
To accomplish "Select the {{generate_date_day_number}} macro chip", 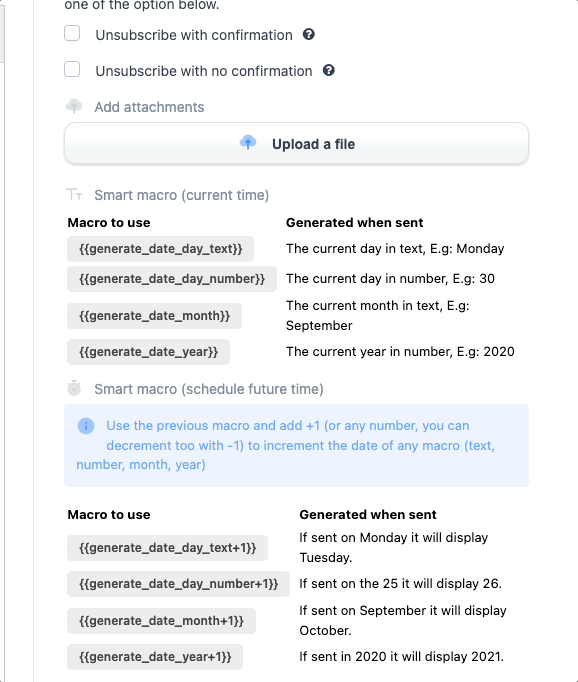I will (172, 279).
